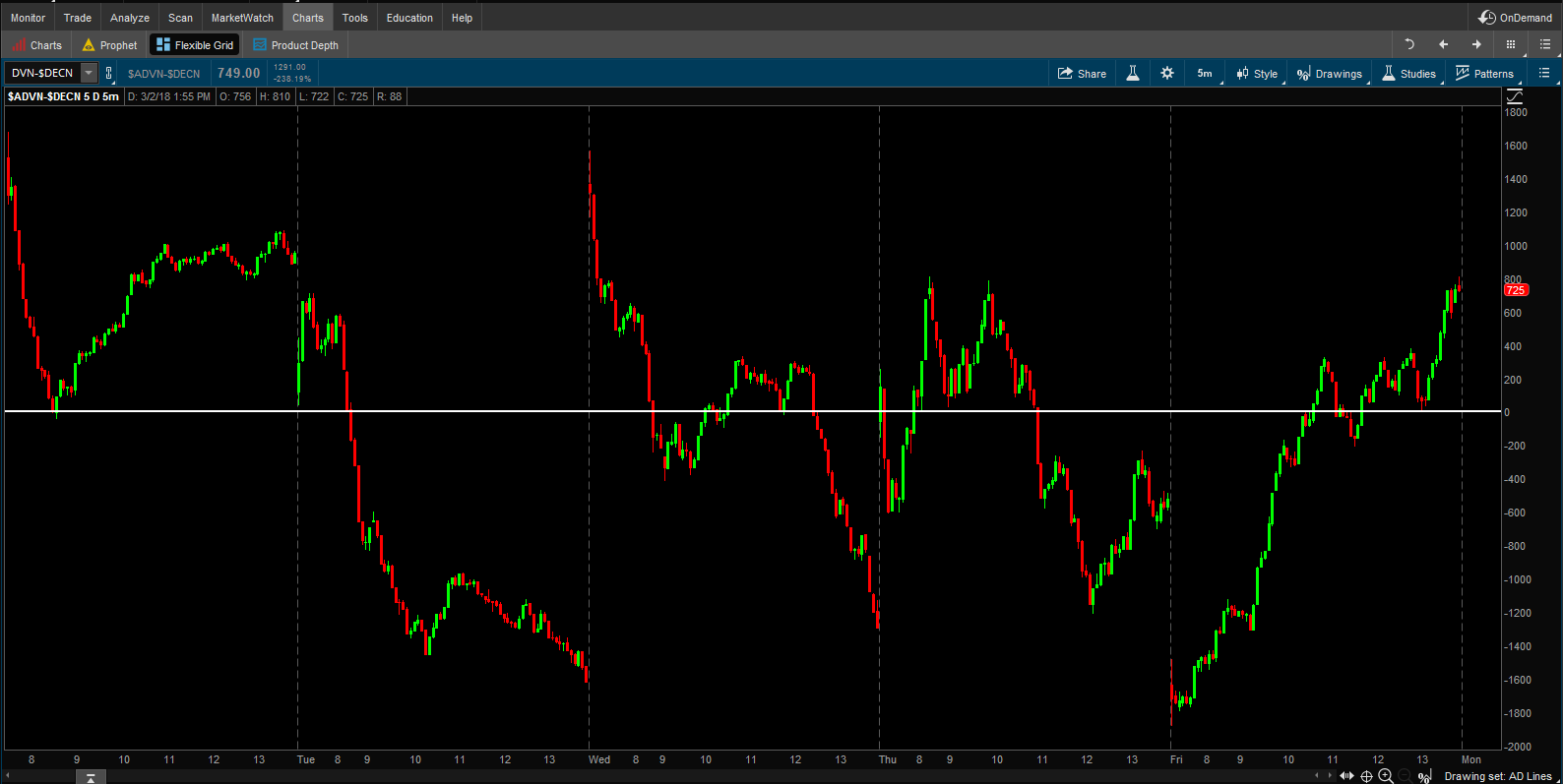
Task: Select the Flexible Grid subtab
Action: 195,45
